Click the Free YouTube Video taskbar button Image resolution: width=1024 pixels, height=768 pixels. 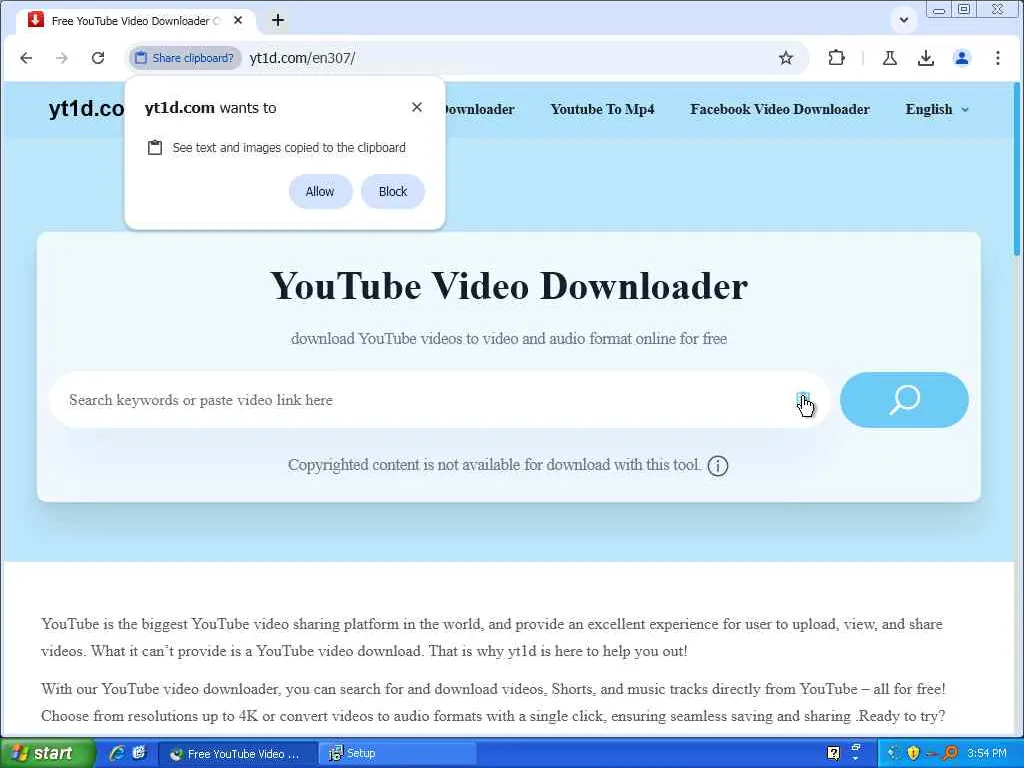(x=238, y=753)
